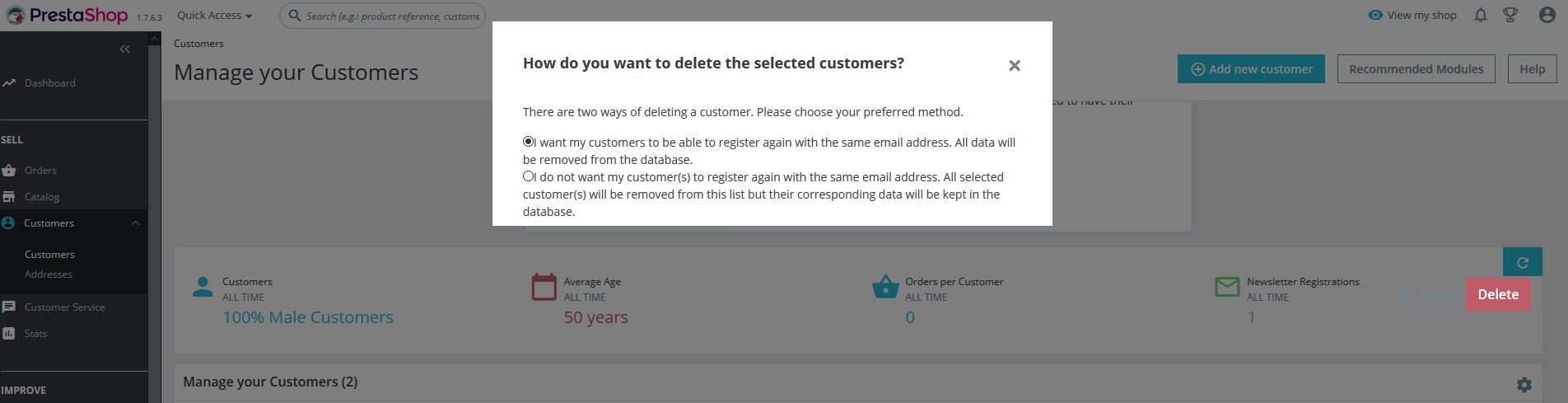Click the PrestaShop logo
The image size is (1568, 403).
[68, 16]
